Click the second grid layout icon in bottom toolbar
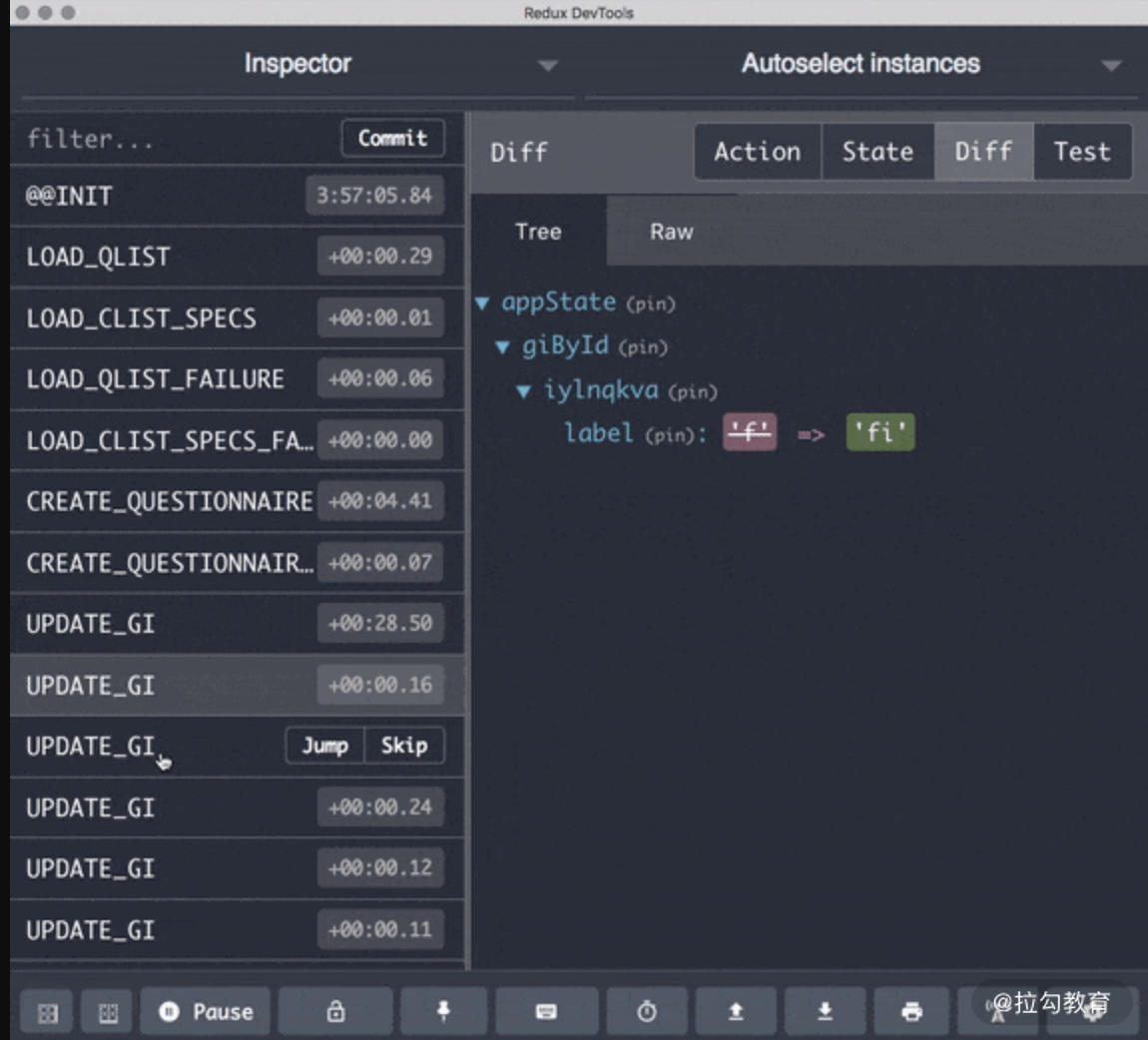 click(108, 1012)
